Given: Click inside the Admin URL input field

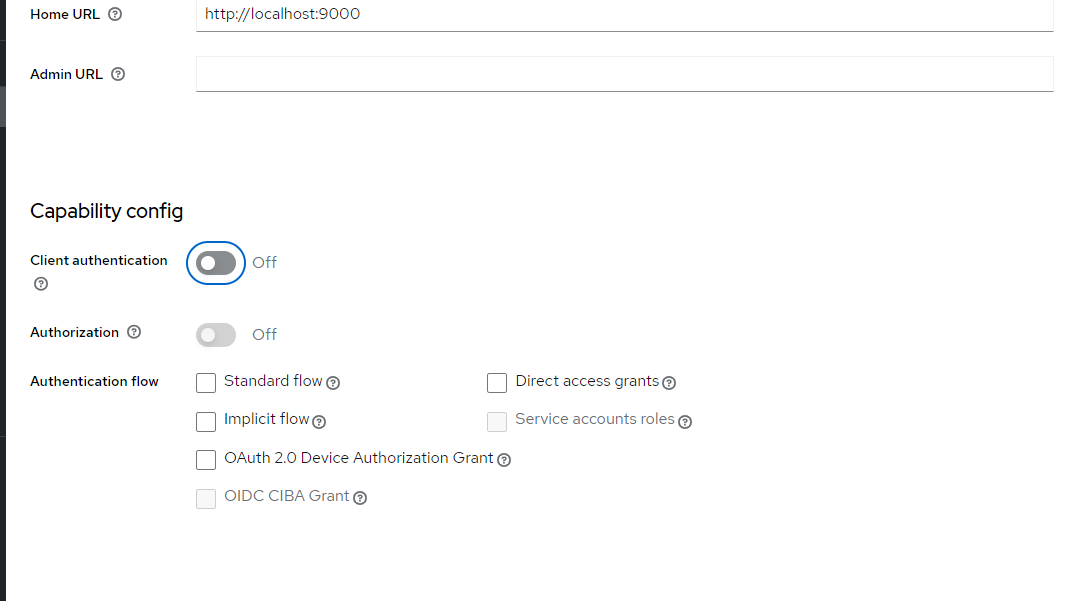Looking at the screenshot, I should (x=624, y=73).
